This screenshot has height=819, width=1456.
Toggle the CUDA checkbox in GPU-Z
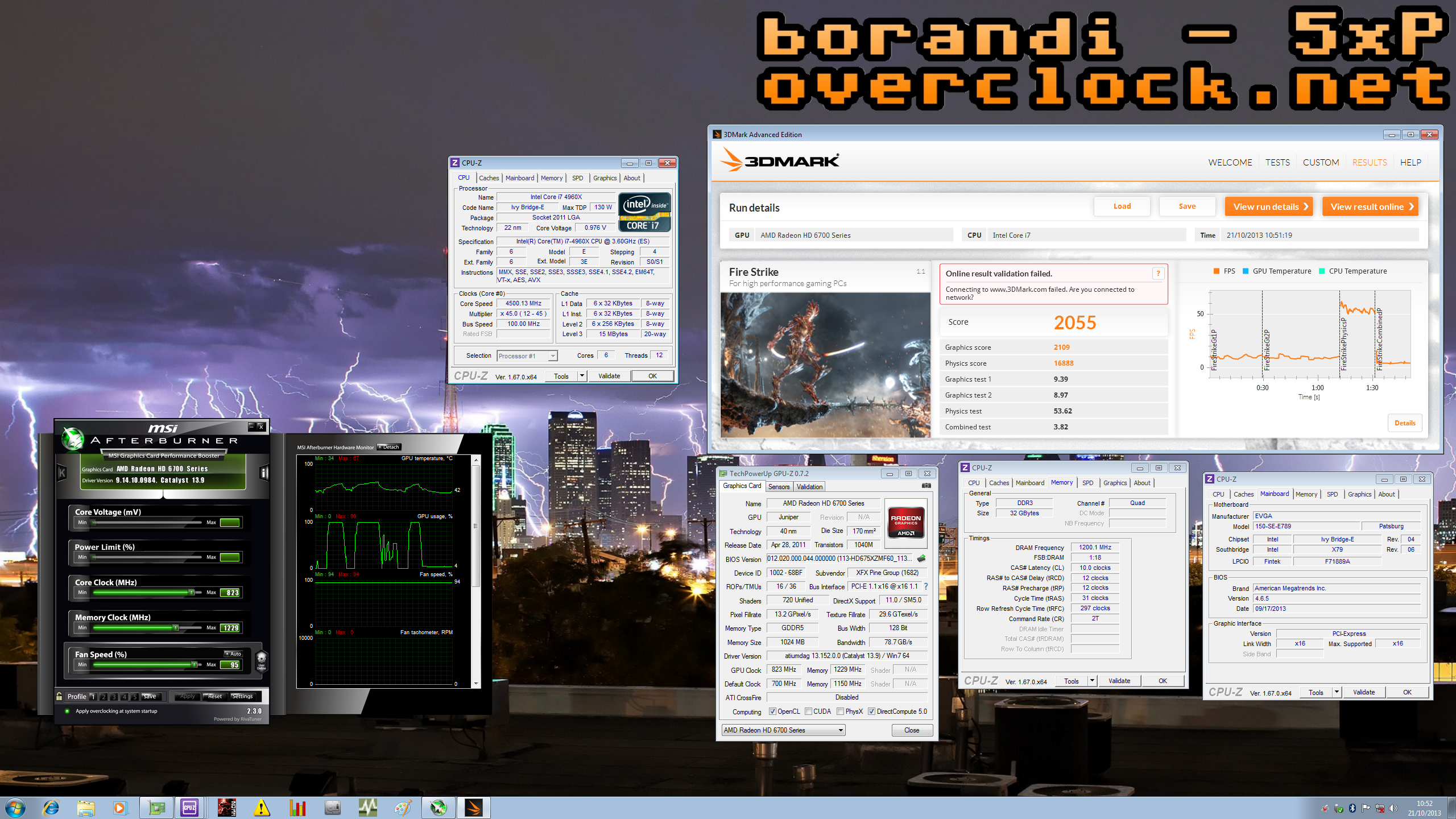(808, 712)
